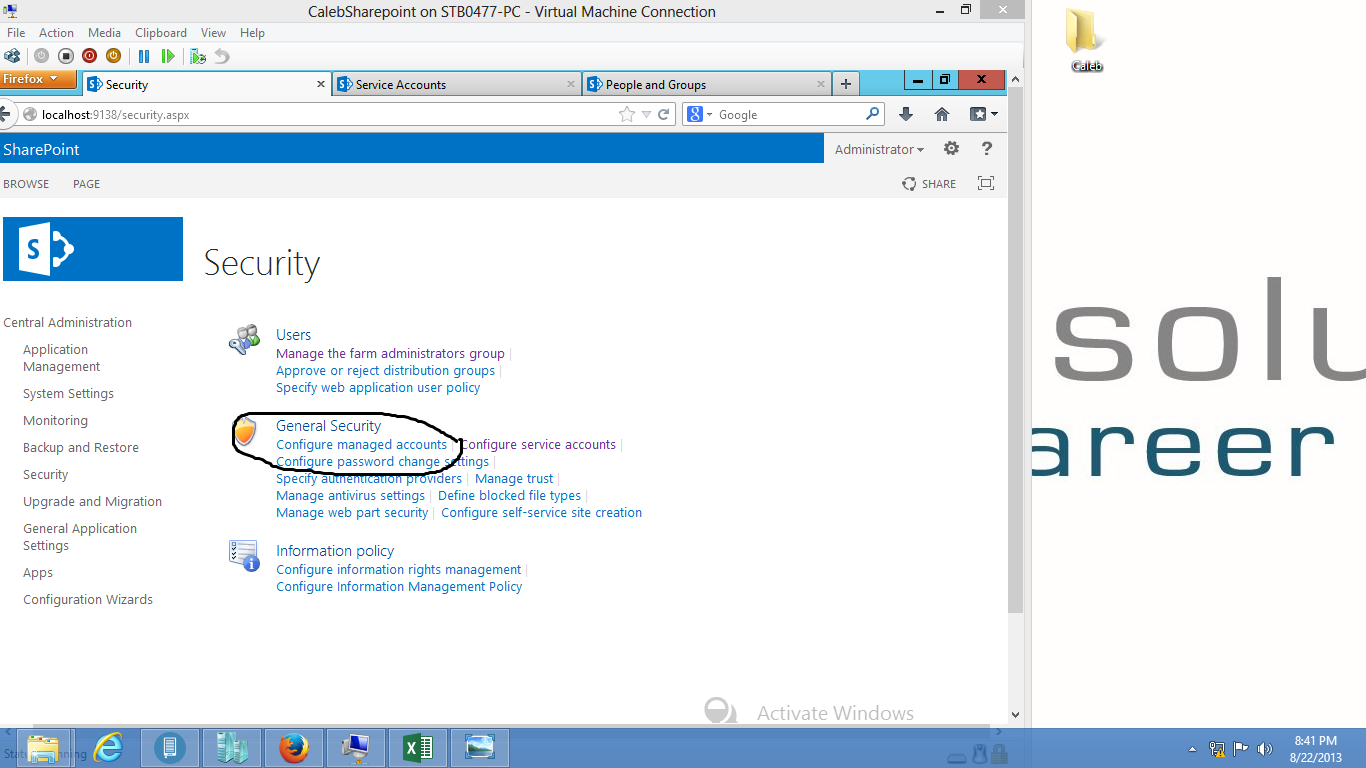Open the Firefox downloads arrow
Image resolution: width=1366 pixels, height=768 pixels.
906,114
